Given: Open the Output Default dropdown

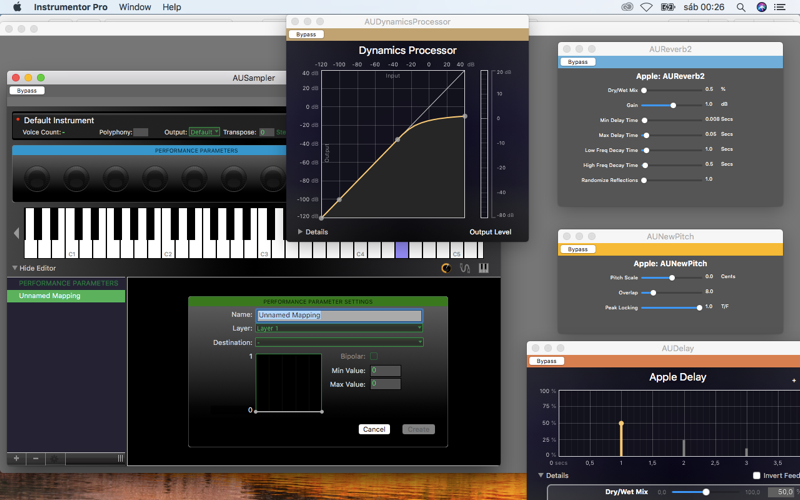Looking at the screenshot, I should coord(204,132).
